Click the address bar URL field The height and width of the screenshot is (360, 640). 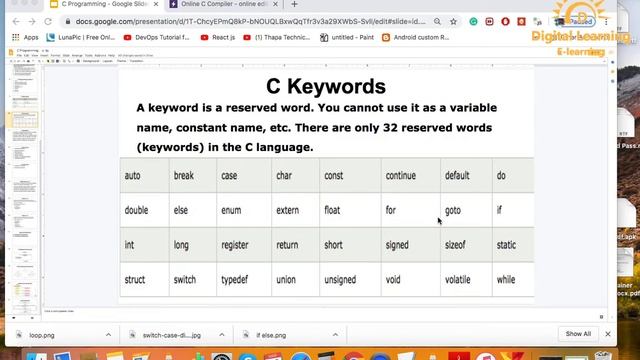click(x=250, y=22)
